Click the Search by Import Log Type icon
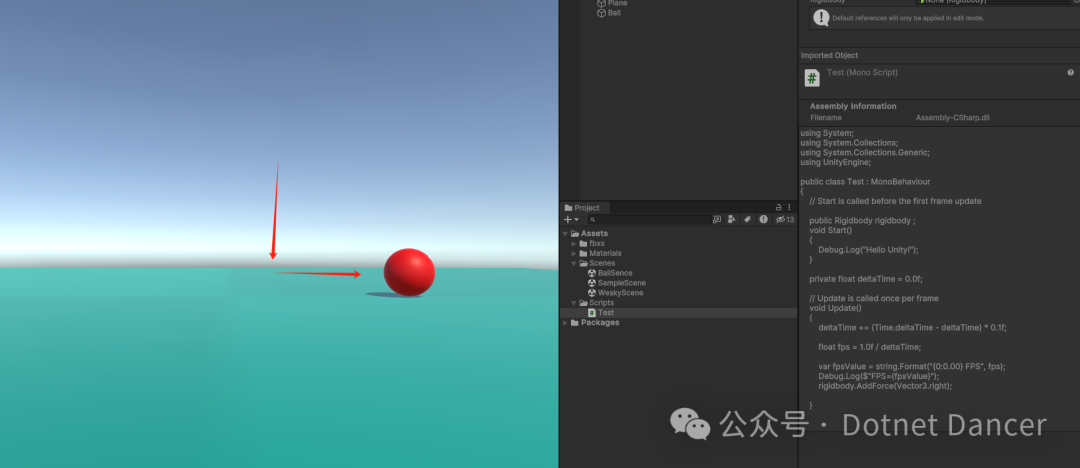The height and width of the screenshot is (468, 1080). point(763,220)
